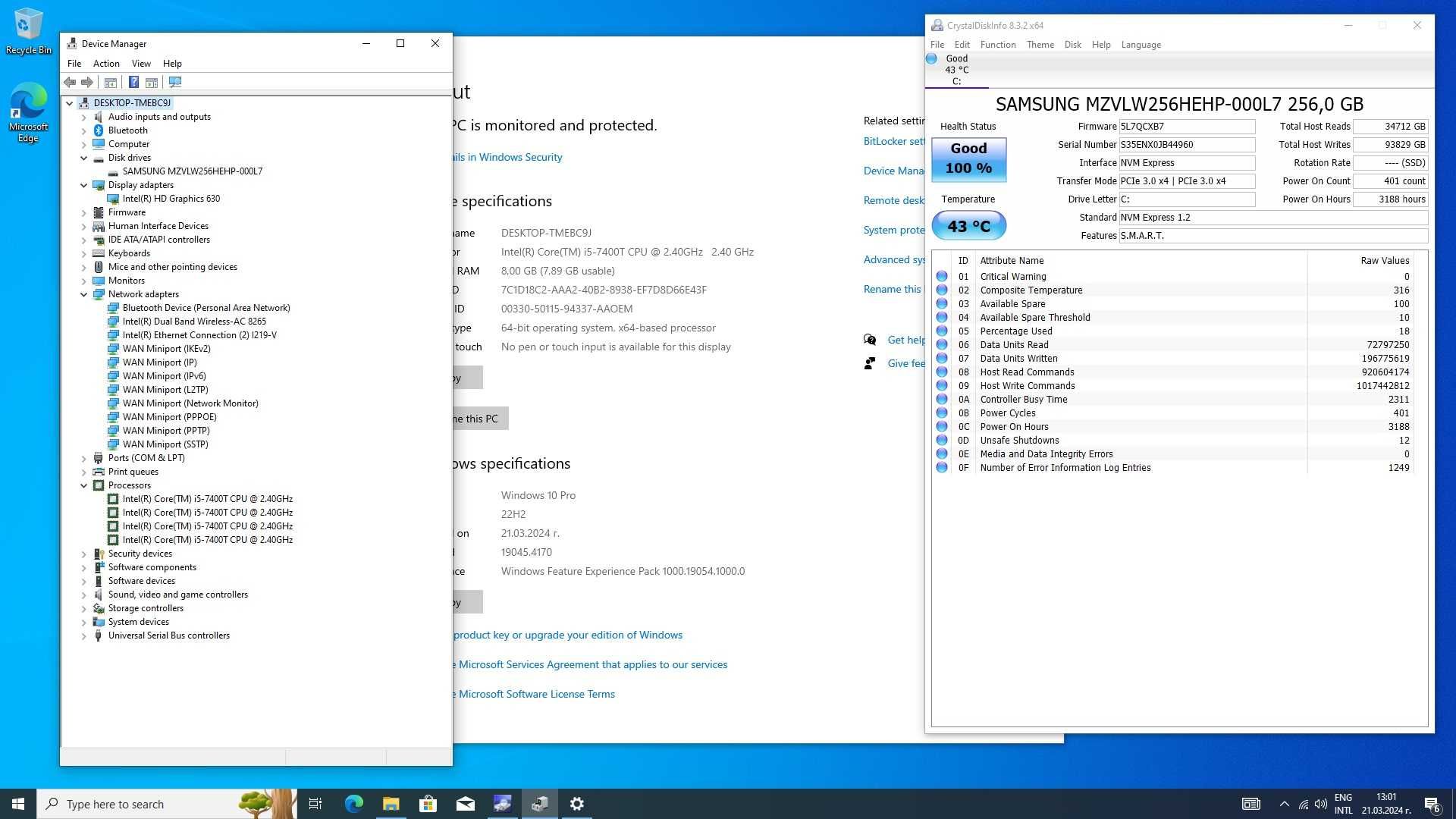Open Task View from the taskbar
Screen dimensions: 1456x819
[315, 804]
